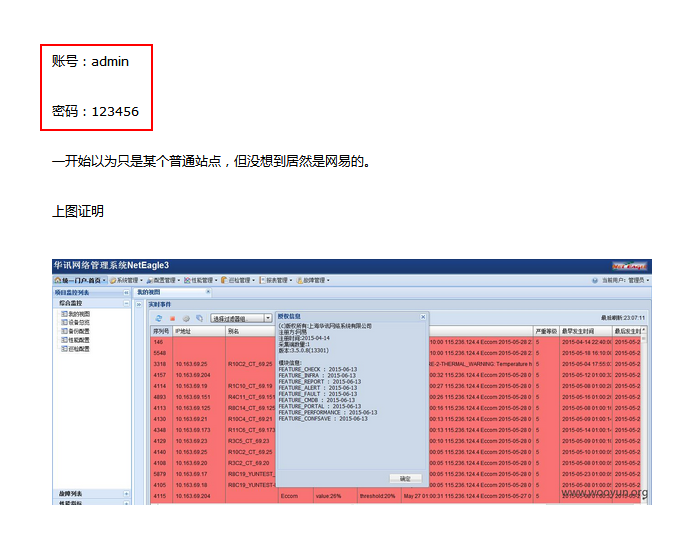Viewport: 692px width, 533px height.
Task: Sort by the 严重等级 column header
Action: click(546, 331)
